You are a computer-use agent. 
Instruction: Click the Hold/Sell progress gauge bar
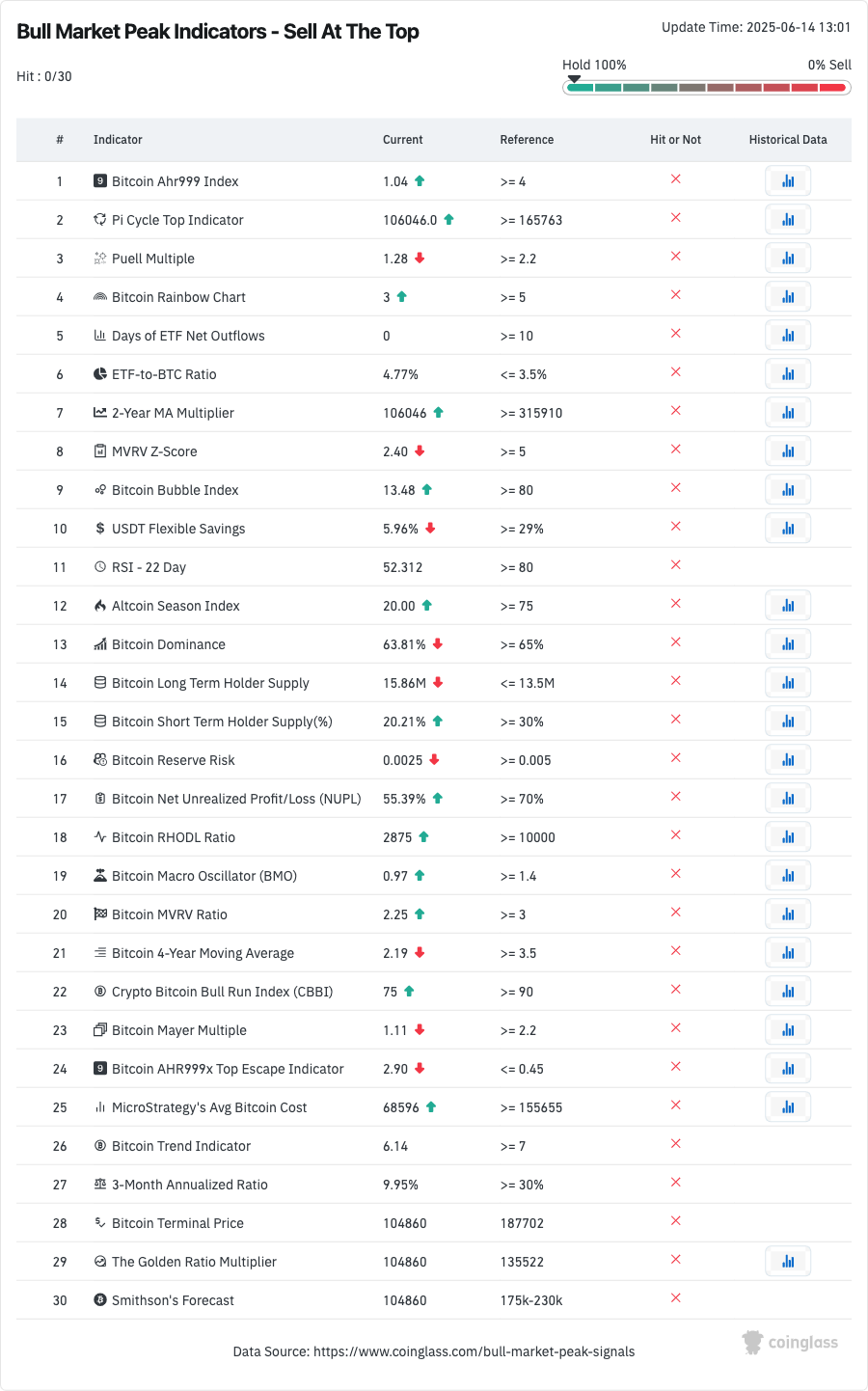[706, 88]
